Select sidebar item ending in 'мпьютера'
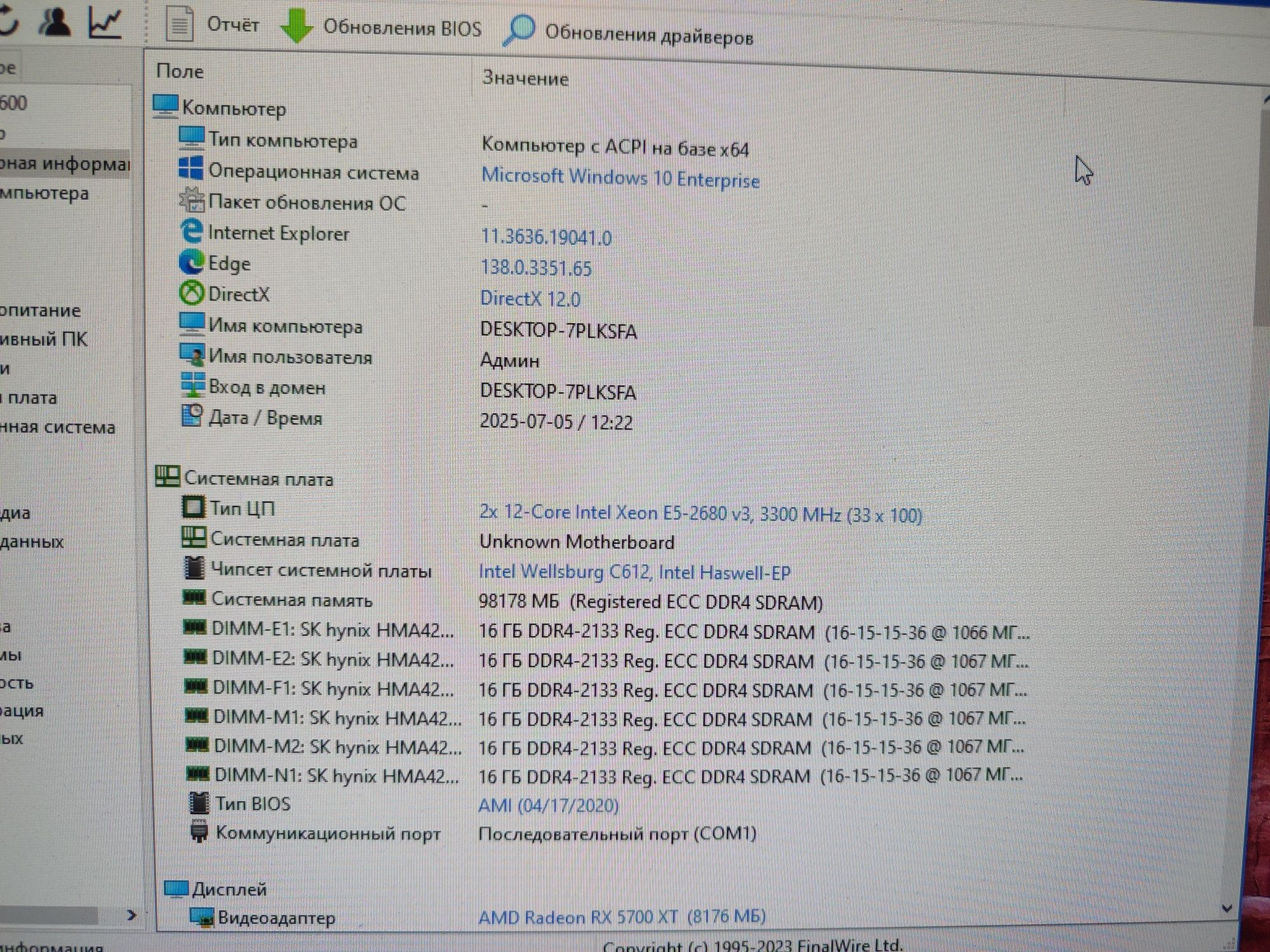This screenshot has width=1270, height=952. (x=44, y=194)
